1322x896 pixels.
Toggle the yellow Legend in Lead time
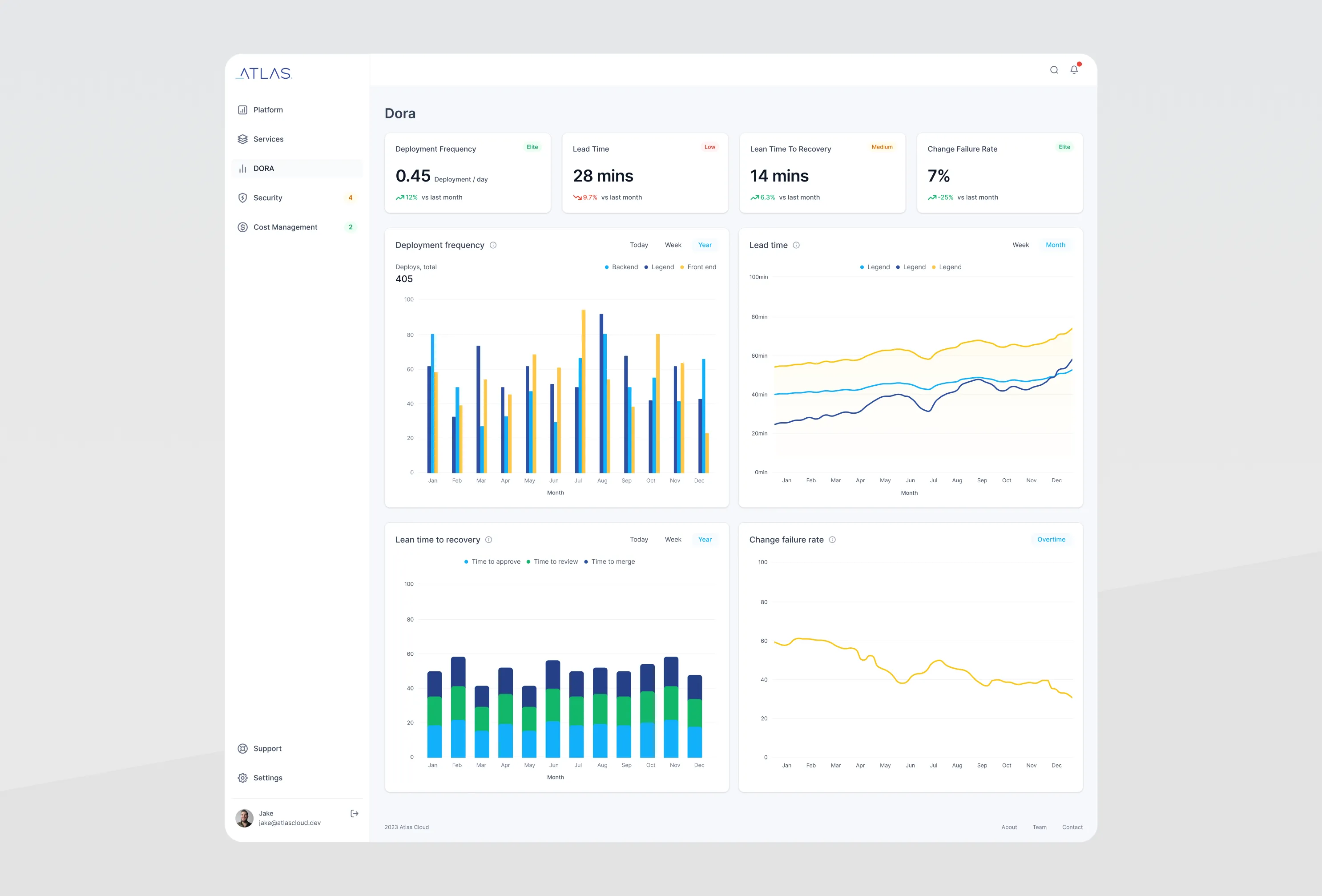point(947,267)
